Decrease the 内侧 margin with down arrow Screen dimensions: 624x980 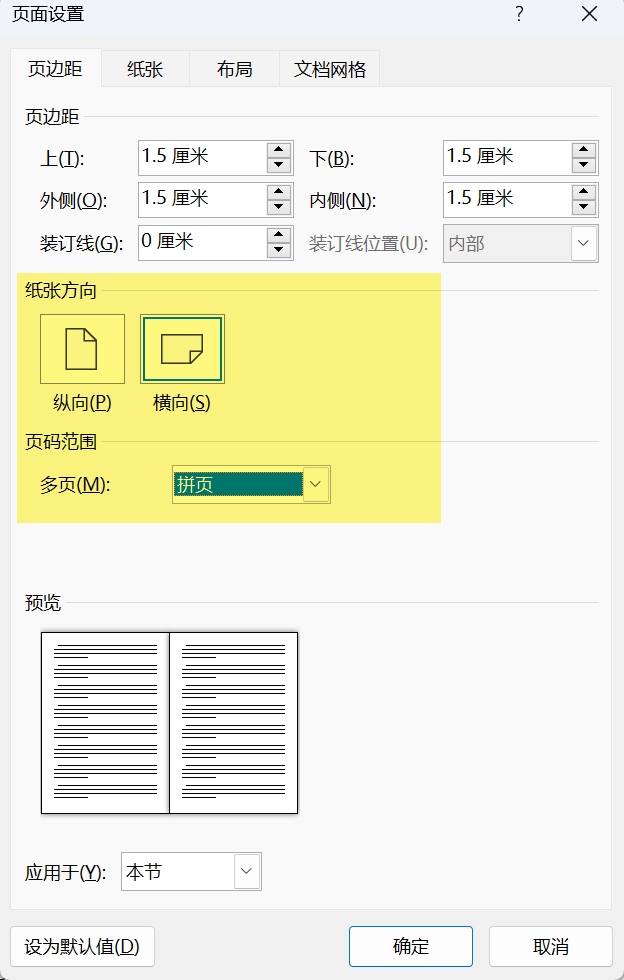[x=584, y=208]
